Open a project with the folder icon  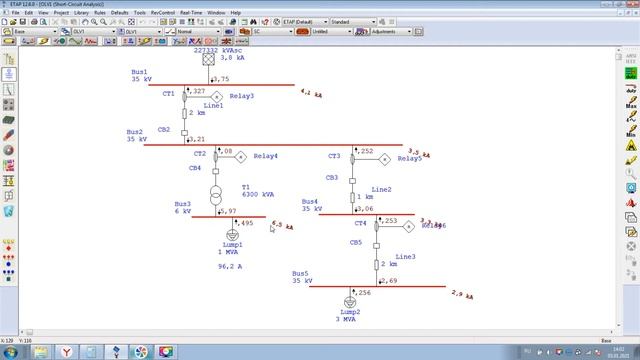pyautogui.click(x=13, y=22)
